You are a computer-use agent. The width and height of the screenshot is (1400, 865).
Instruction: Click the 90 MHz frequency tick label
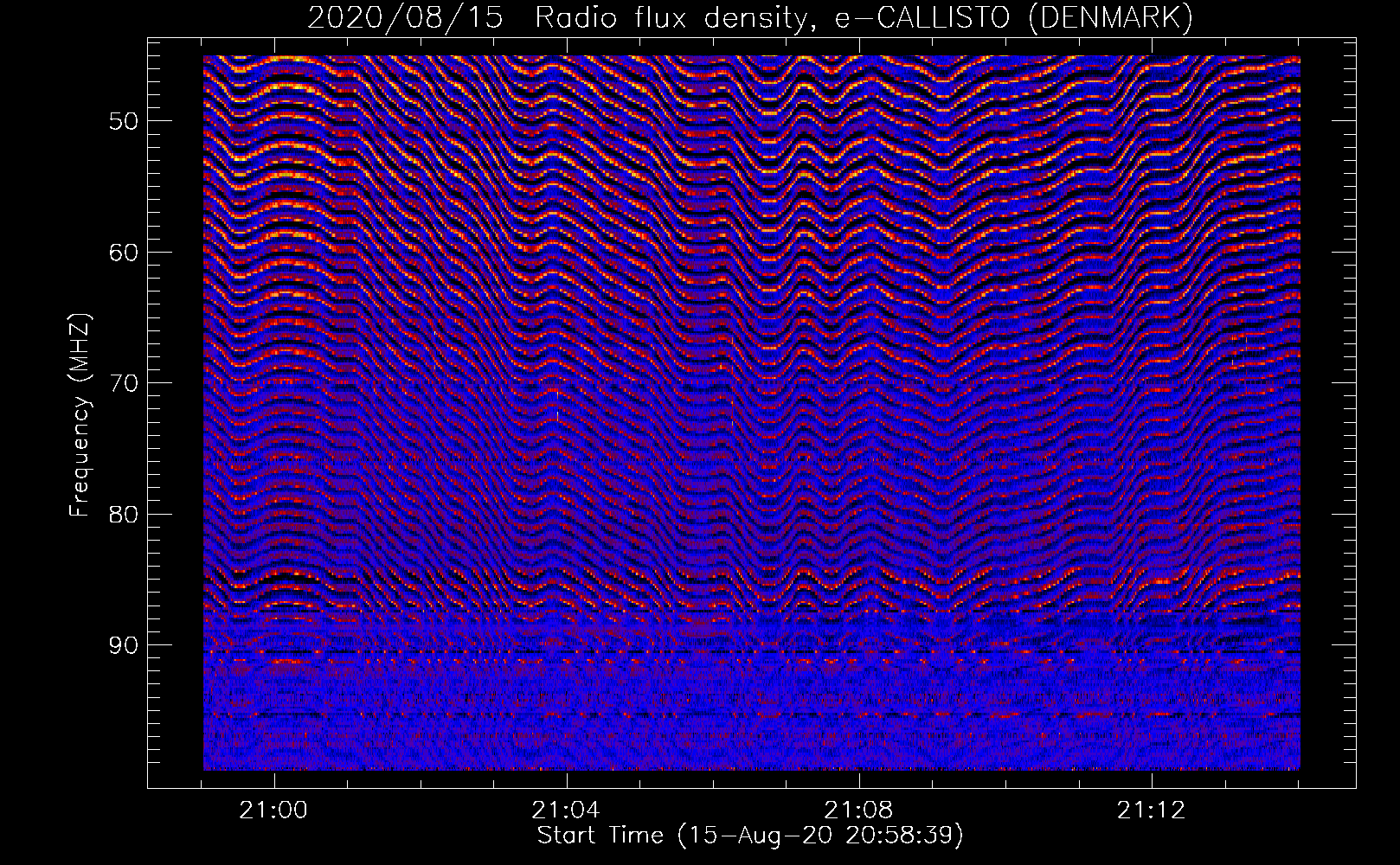[x=124, y=646]
